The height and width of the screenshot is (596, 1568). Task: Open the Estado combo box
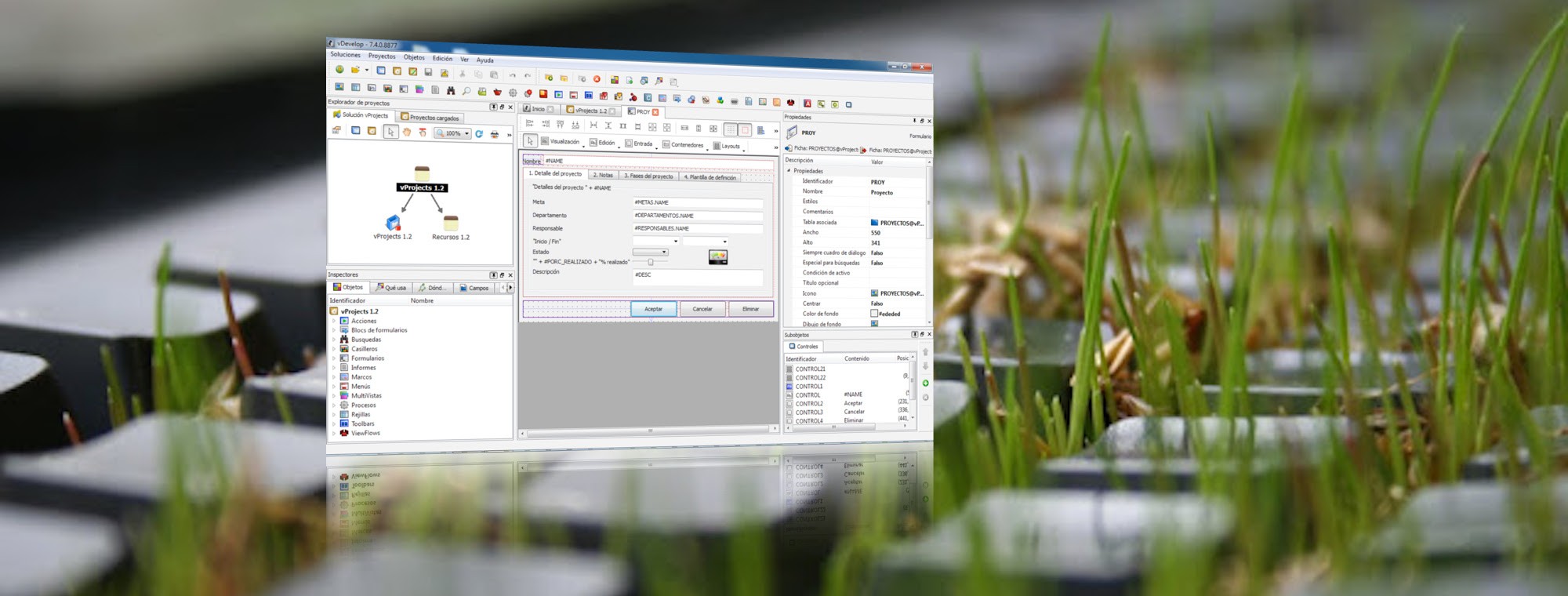click(x=650, y=252)
